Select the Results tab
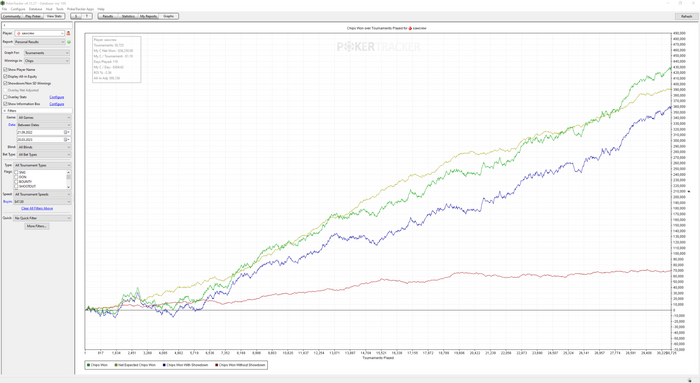The width and height of the screenshot is (700, 383). click(x=108, y=16)
